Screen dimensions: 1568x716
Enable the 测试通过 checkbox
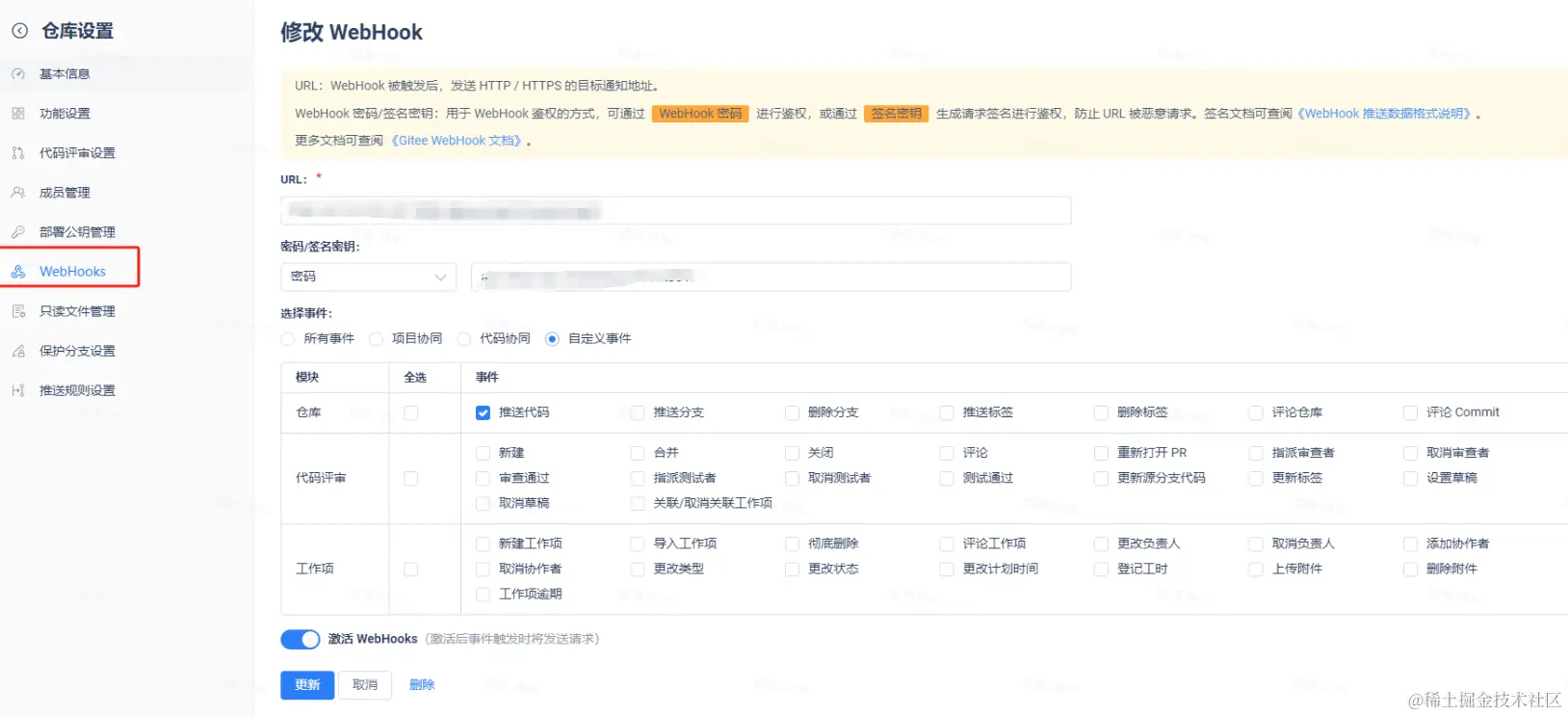(x=947, y=478)
